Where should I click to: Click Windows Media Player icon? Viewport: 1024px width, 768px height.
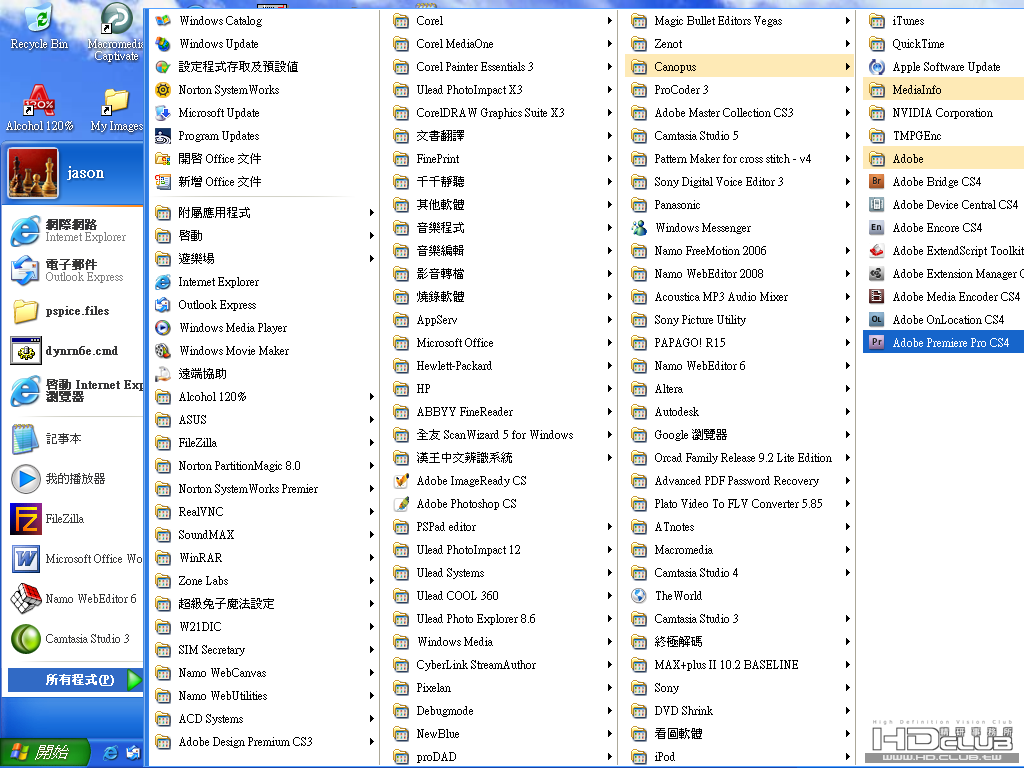163,328
